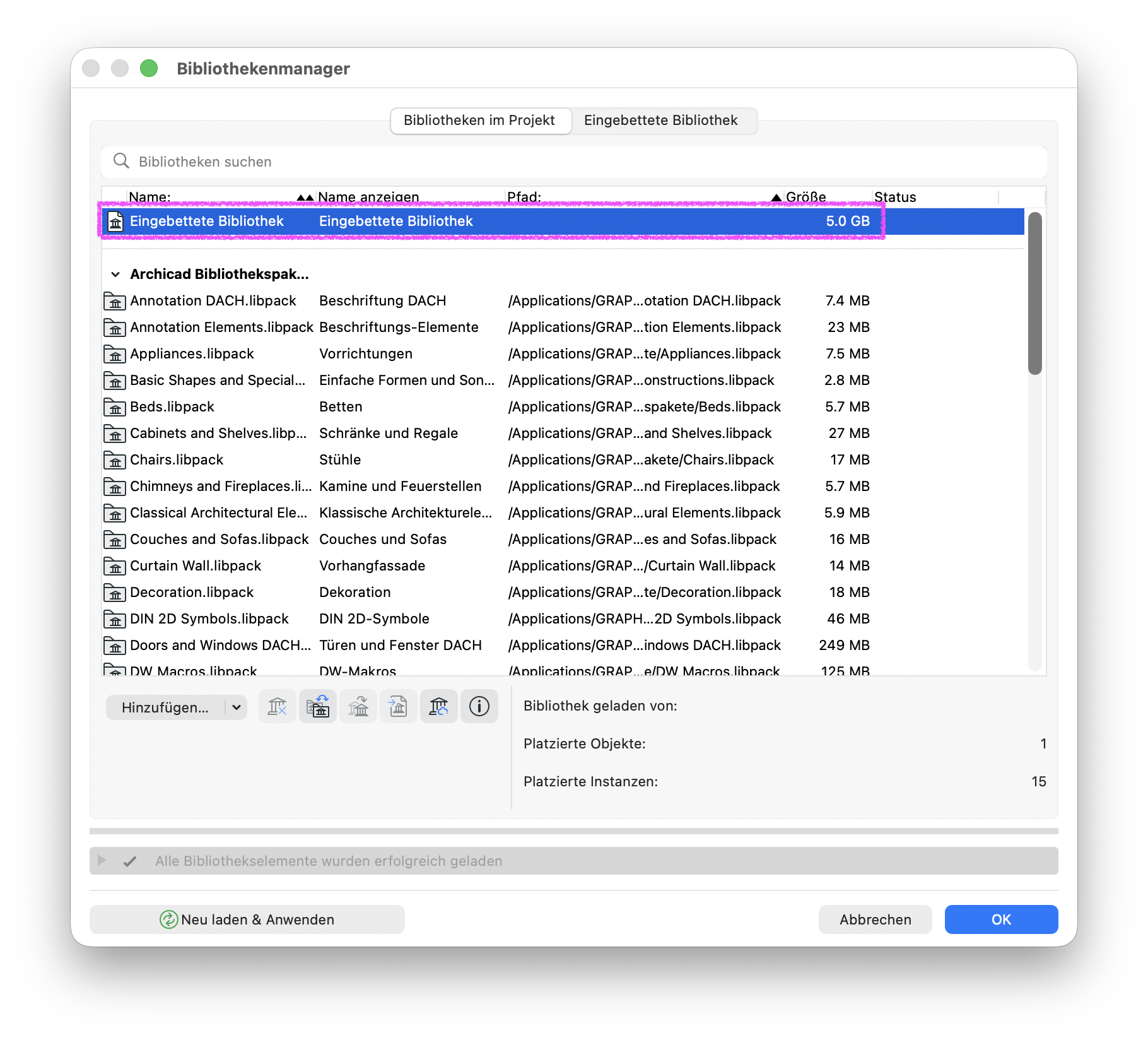This screenshot has width=1148, height=1040.
Task: Click the library icon of Curtain Wall.libpack
Action: tap(115, 566)
